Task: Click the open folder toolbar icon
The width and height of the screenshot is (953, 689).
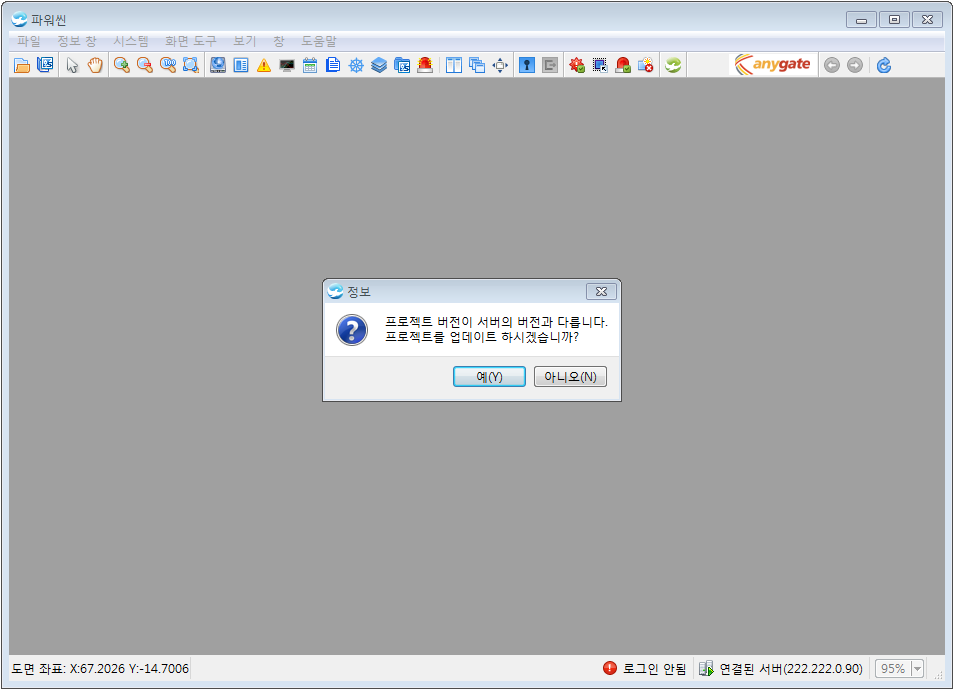Action: coord(22,65)
